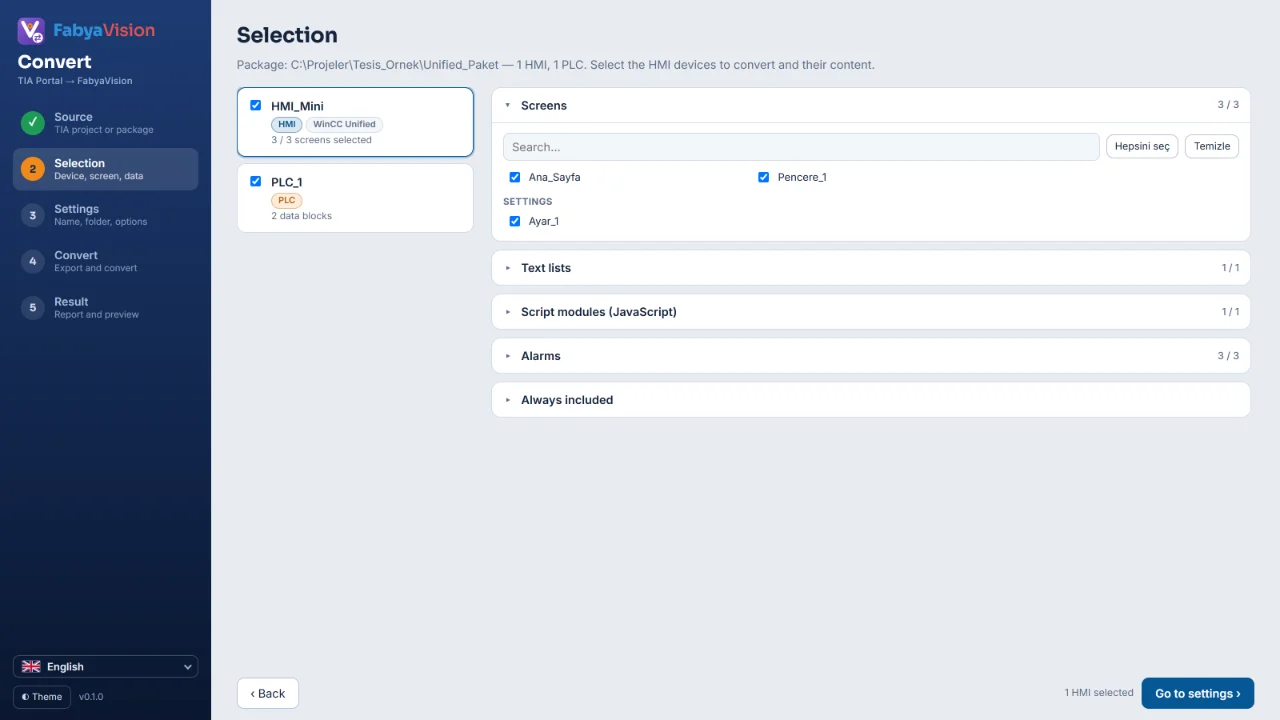
Task: Go to the Source step in sidebar
Action: (106, 123)
